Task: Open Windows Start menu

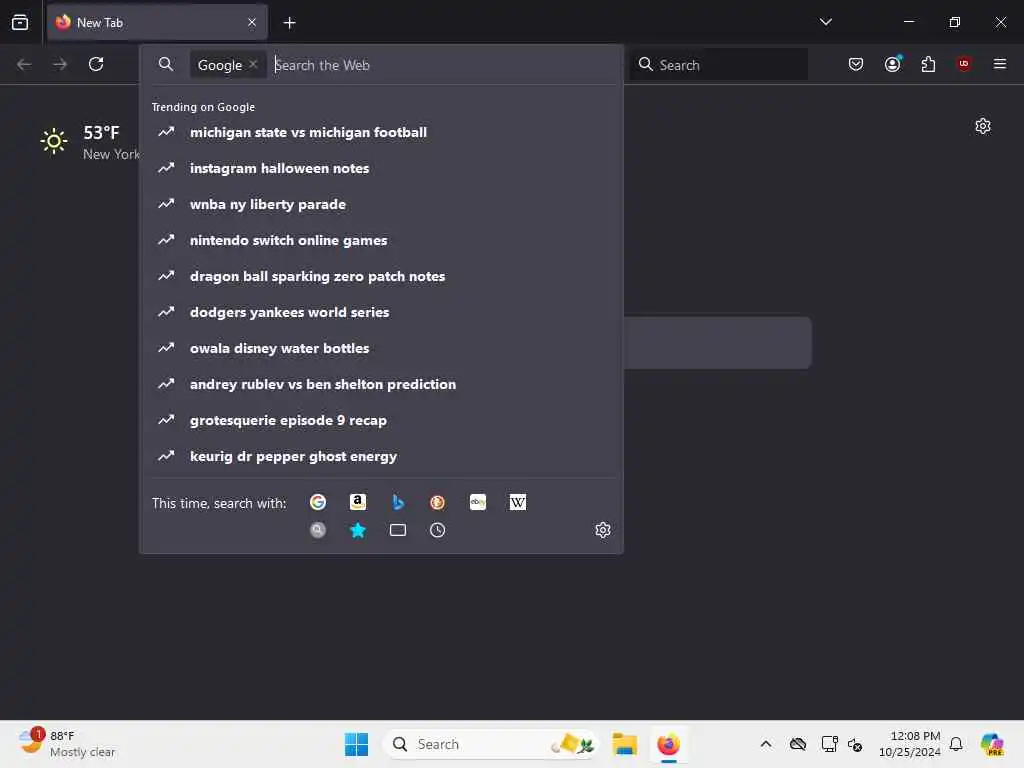Action: (356, 744)
